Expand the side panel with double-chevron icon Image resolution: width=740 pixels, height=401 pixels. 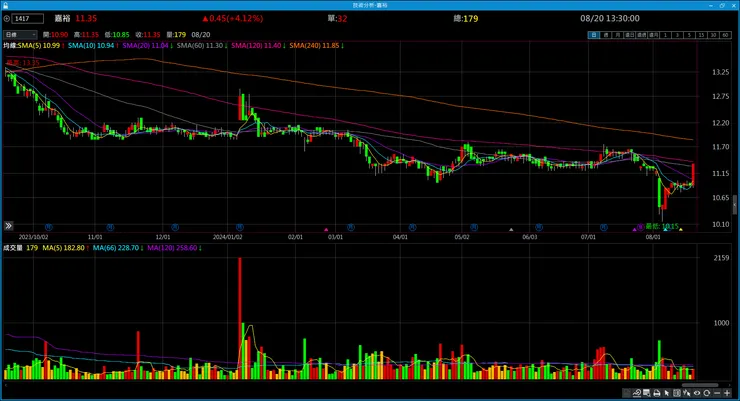[x=8, y=226]
